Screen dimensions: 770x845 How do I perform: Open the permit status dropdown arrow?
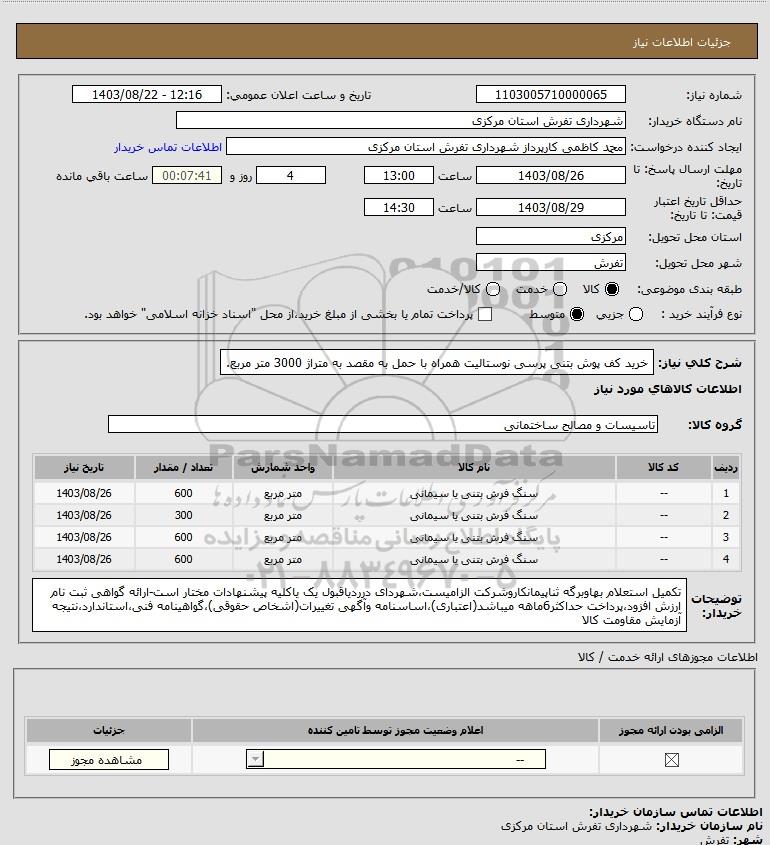point(255,760)
